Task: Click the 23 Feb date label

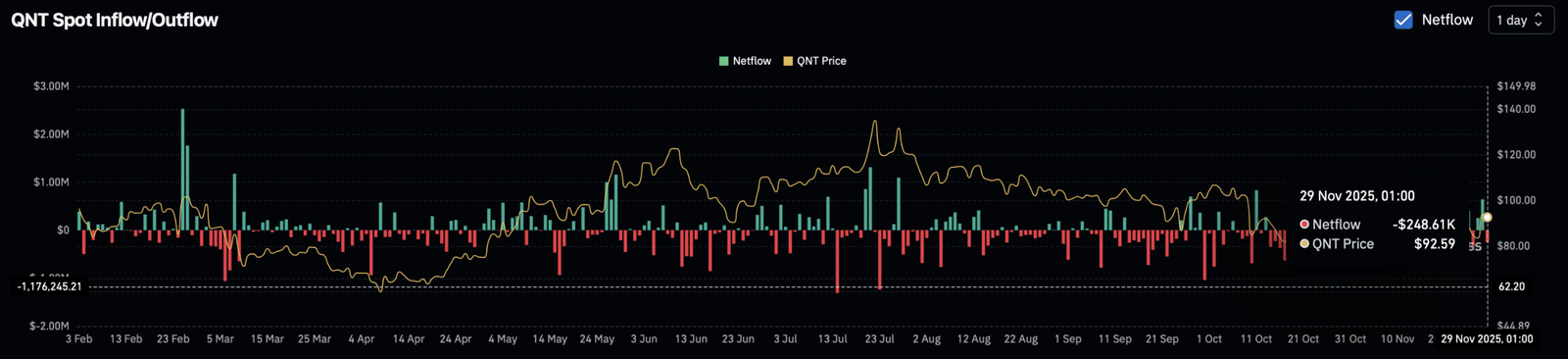Action: 173,339
